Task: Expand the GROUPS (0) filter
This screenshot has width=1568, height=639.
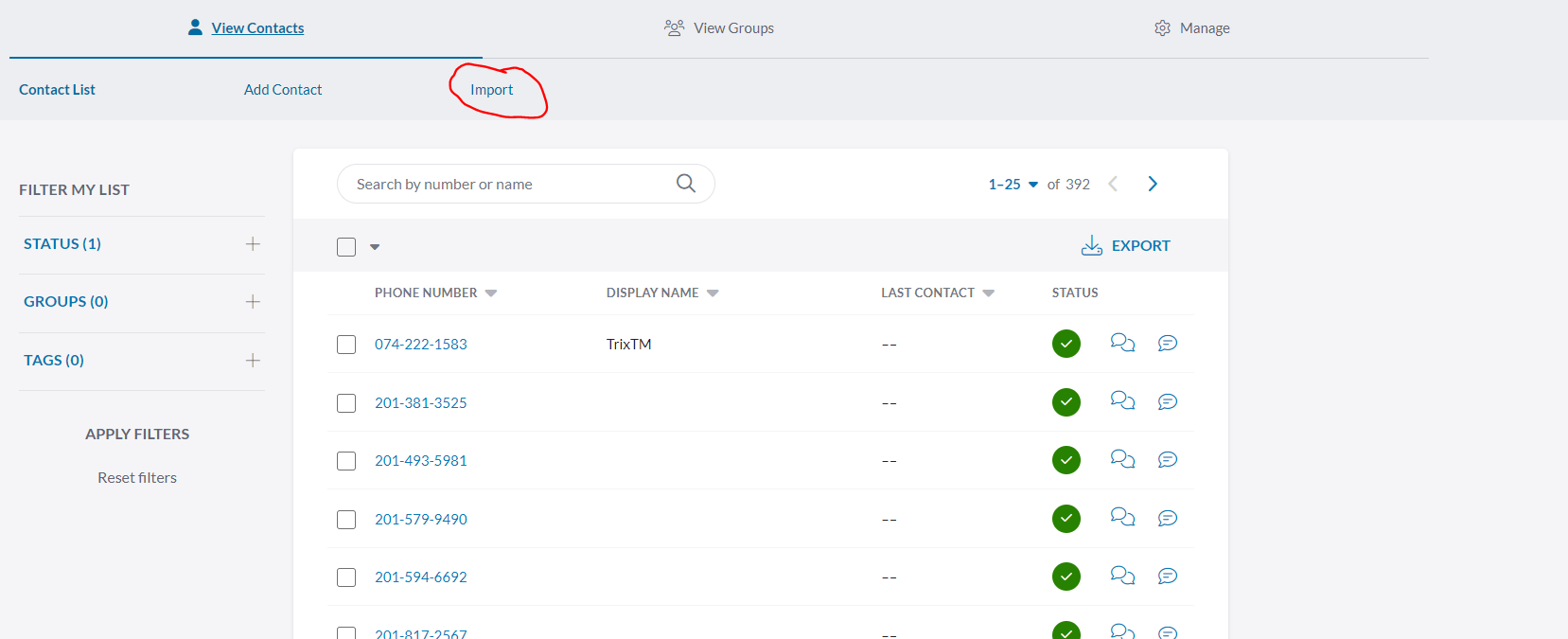Action: point(253,302)
